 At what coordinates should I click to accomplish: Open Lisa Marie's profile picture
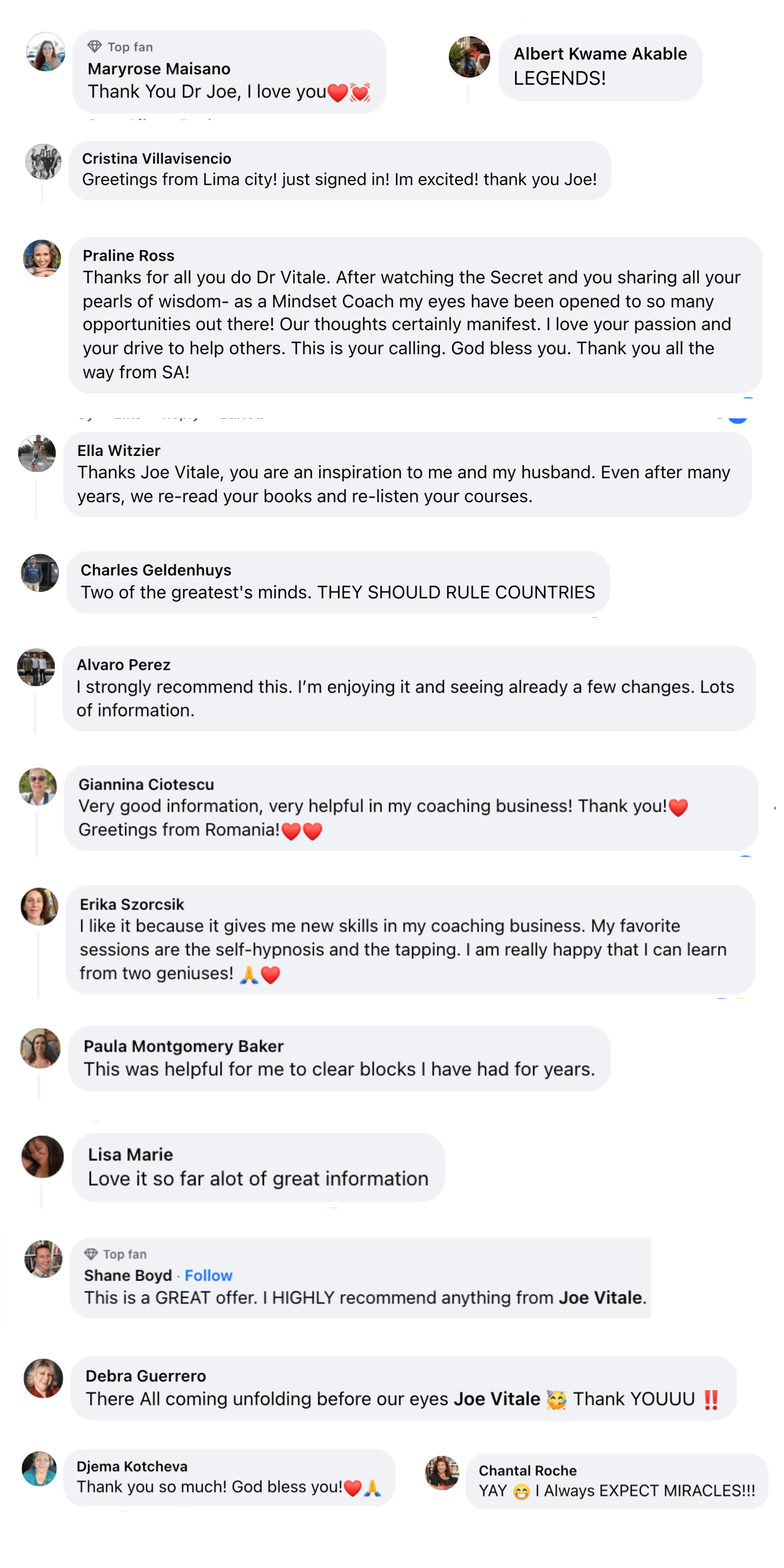coord(43,1156)
